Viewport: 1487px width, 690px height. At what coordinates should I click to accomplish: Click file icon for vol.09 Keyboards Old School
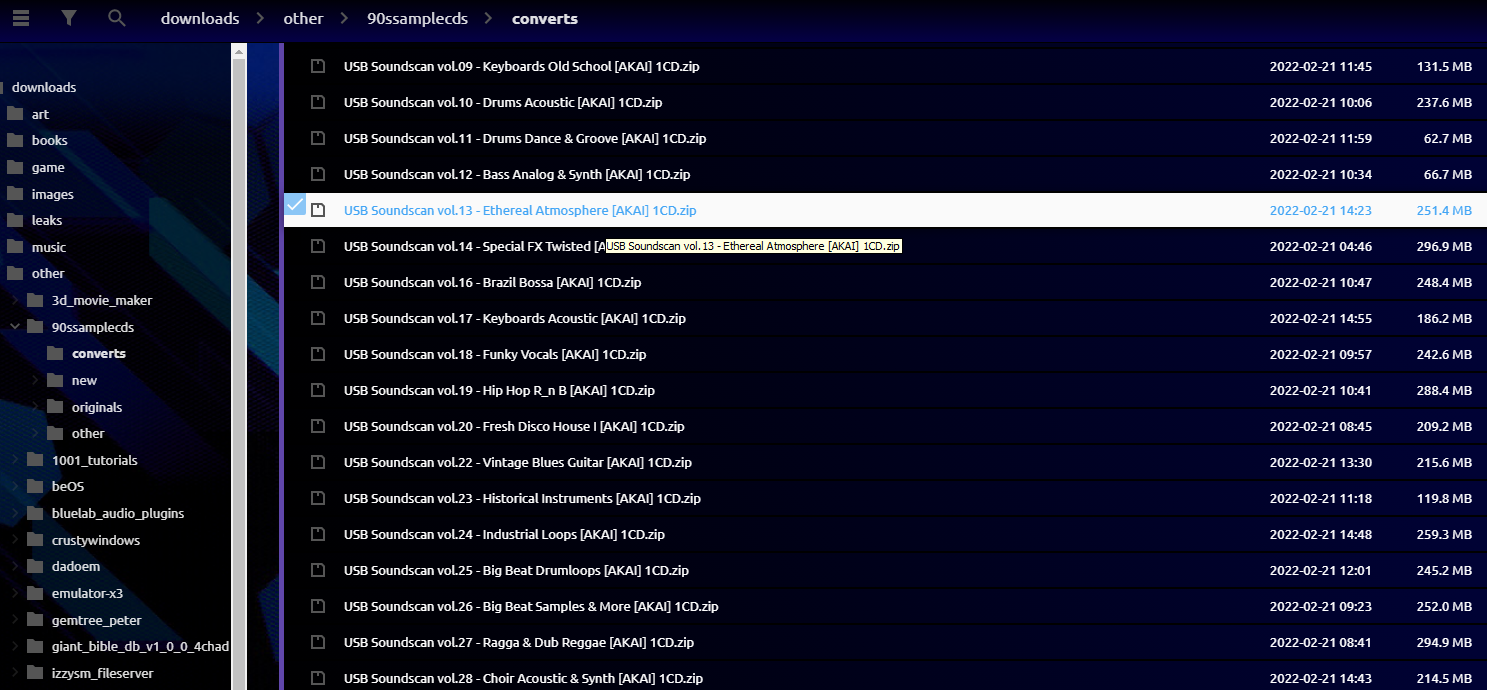point(318,66)
